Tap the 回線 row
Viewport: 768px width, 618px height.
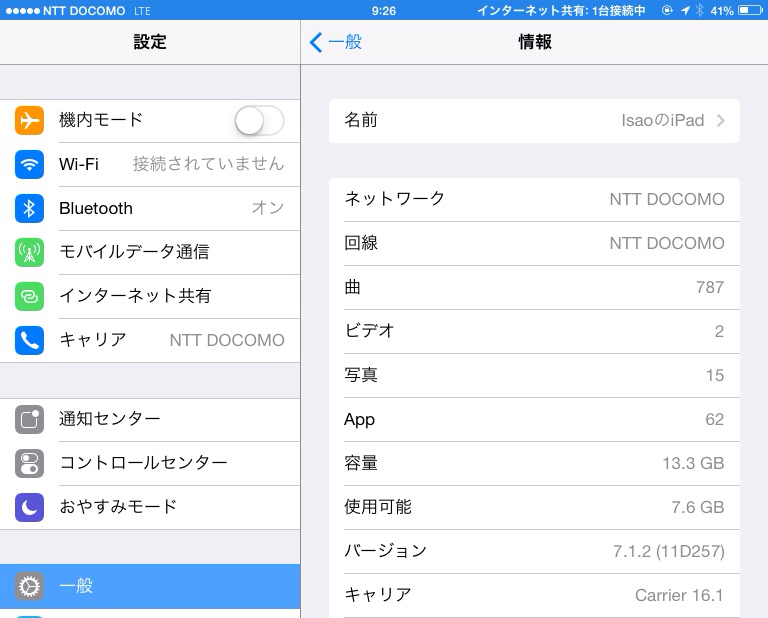coord(534,243)
